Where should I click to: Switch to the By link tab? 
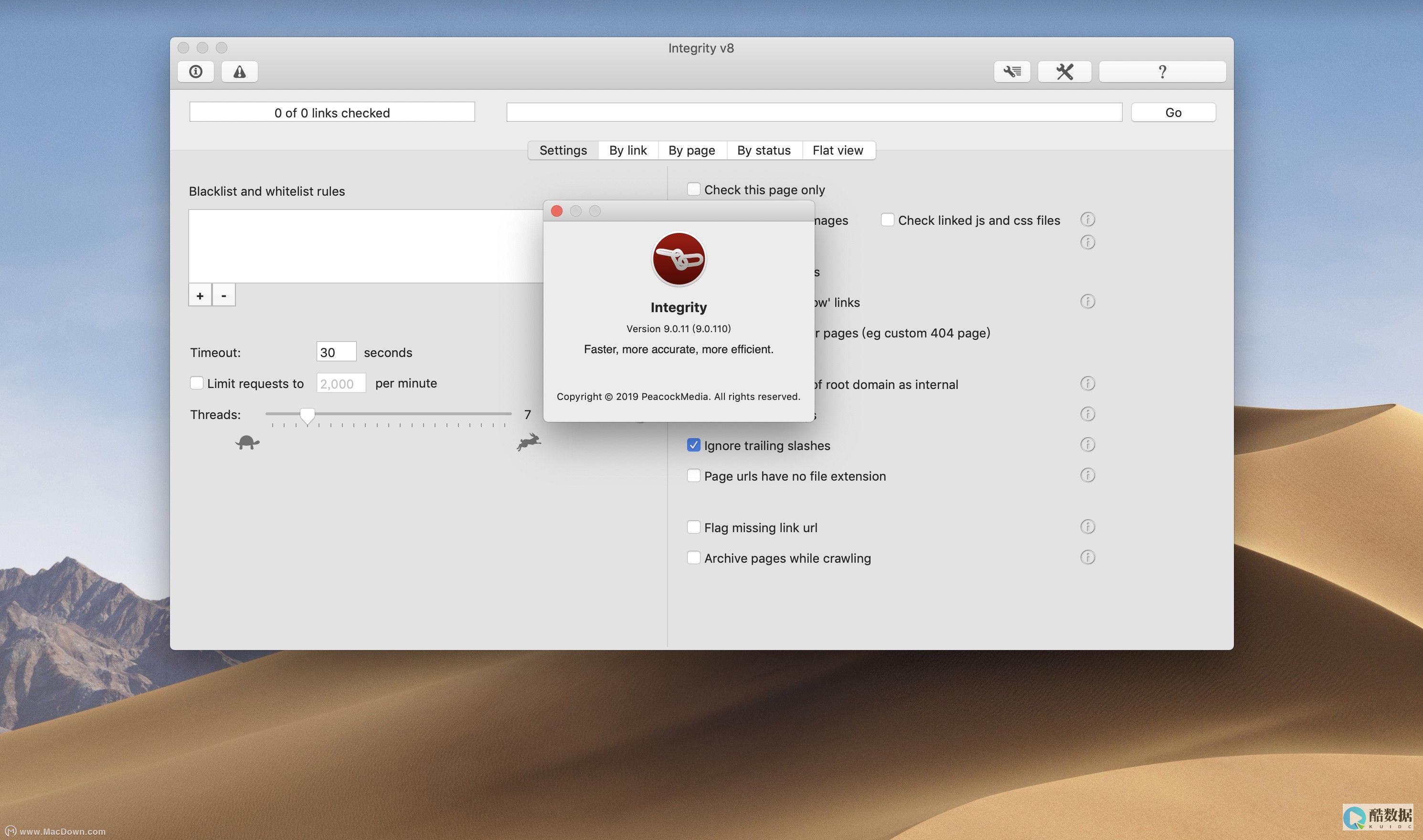click(628, 150)
